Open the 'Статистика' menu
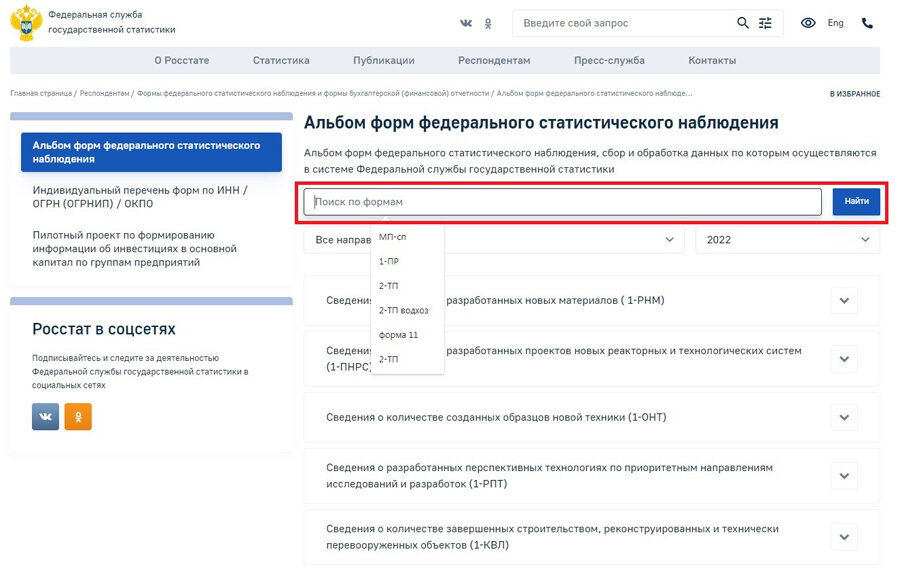Image resolution: width=900 pixels, height=571 pixels. tap(281, 60)
